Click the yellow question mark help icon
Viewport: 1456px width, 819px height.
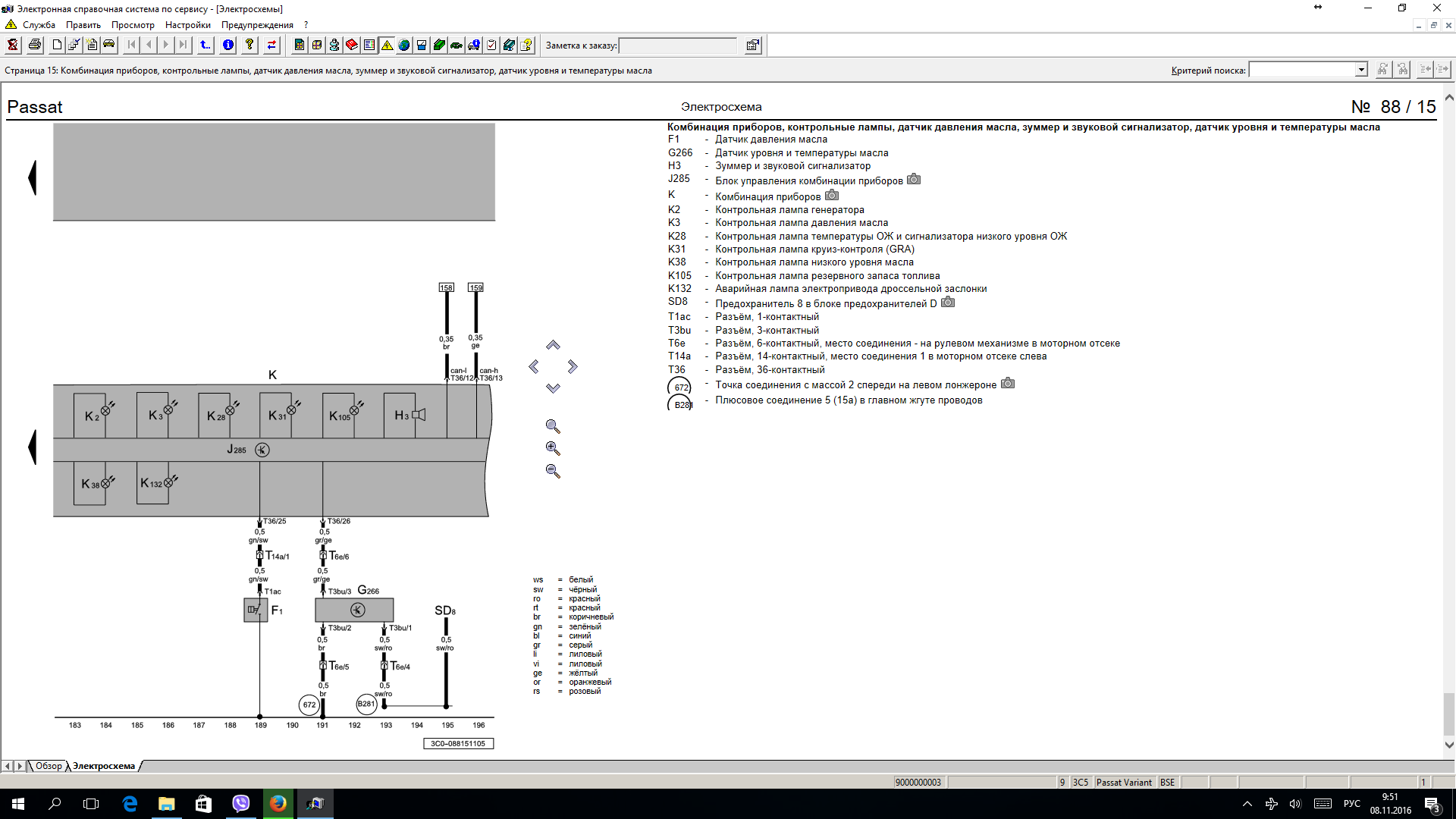(x=249, y=45)
